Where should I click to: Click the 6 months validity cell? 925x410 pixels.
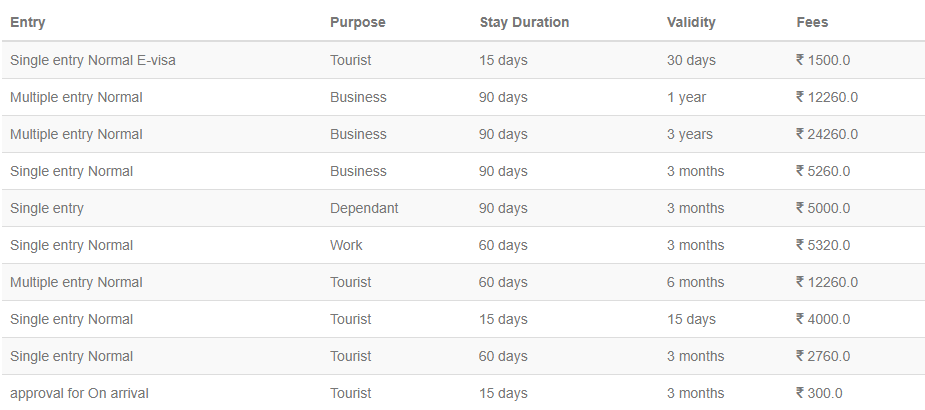pos(695,282)
